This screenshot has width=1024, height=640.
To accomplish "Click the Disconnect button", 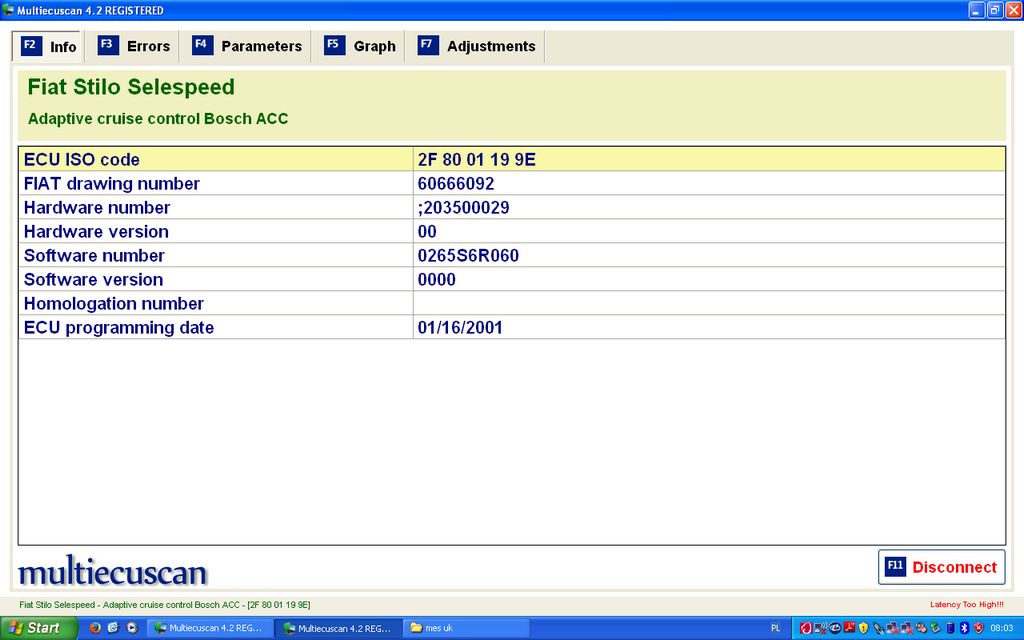I will [941, 567].
